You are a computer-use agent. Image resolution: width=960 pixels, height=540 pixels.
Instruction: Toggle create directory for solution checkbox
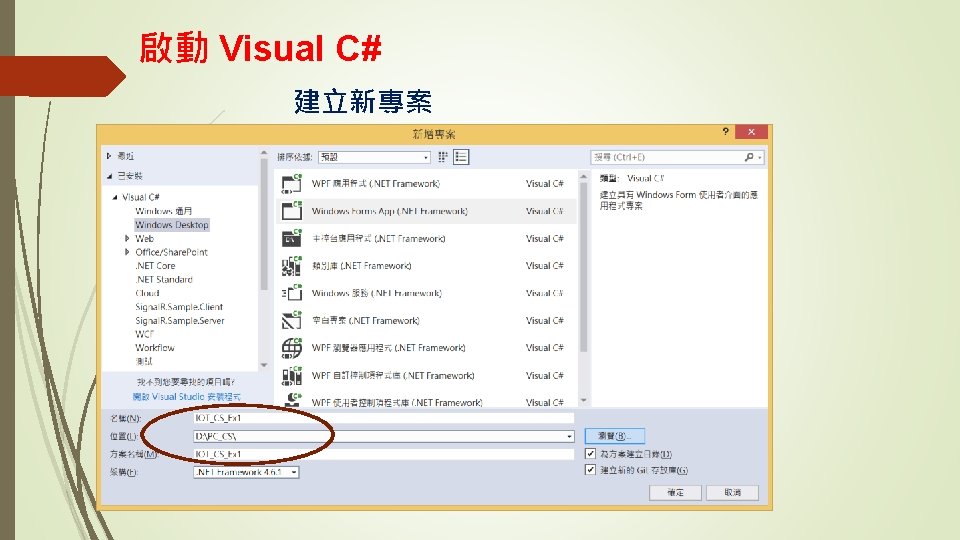[590, 454]
